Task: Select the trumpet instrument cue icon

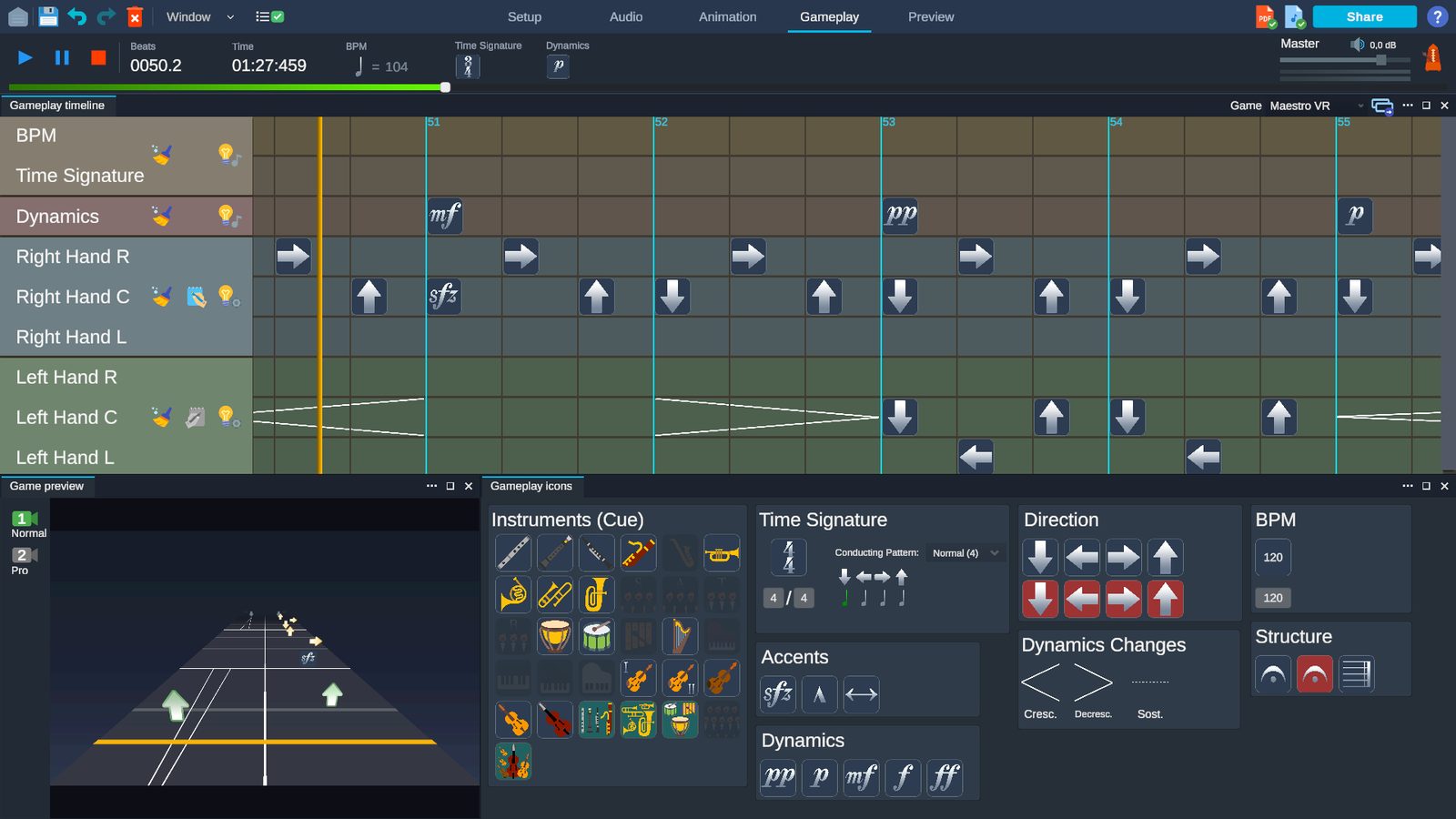Action: click(x=722, y=552)
